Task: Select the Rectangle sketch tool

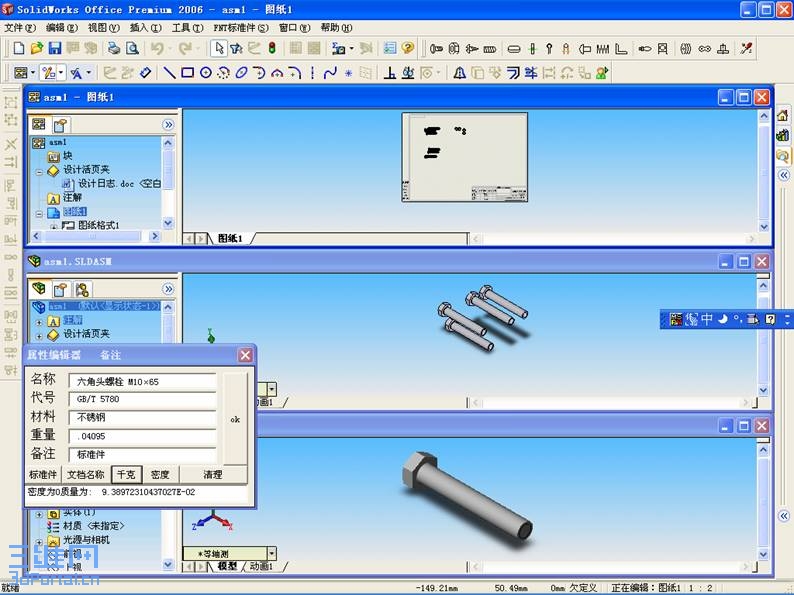Action: (x=187, y=73)
